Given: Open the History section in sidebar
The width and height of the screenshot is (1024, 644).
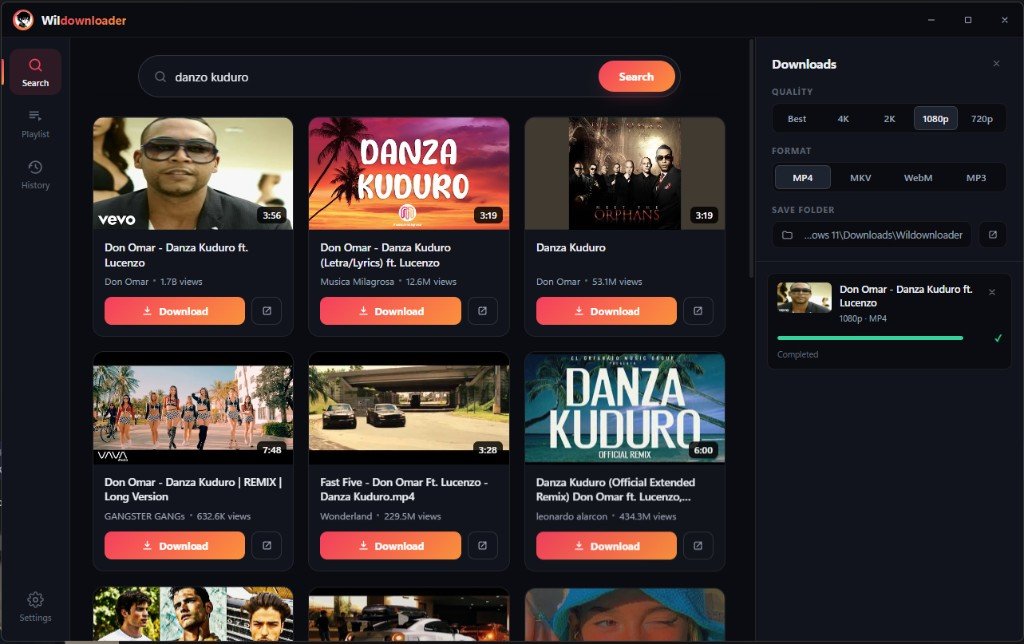Looking at the screenshot, I should click(35, 175).
